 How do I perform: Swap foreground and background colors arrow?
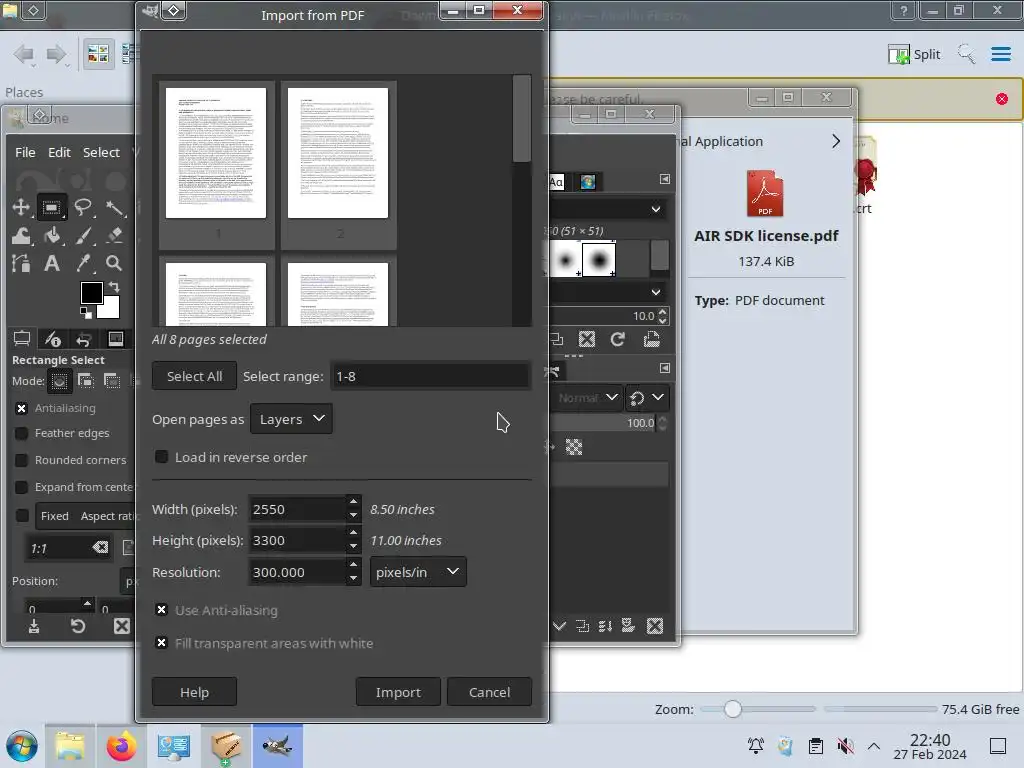click(x=114, y=287)
